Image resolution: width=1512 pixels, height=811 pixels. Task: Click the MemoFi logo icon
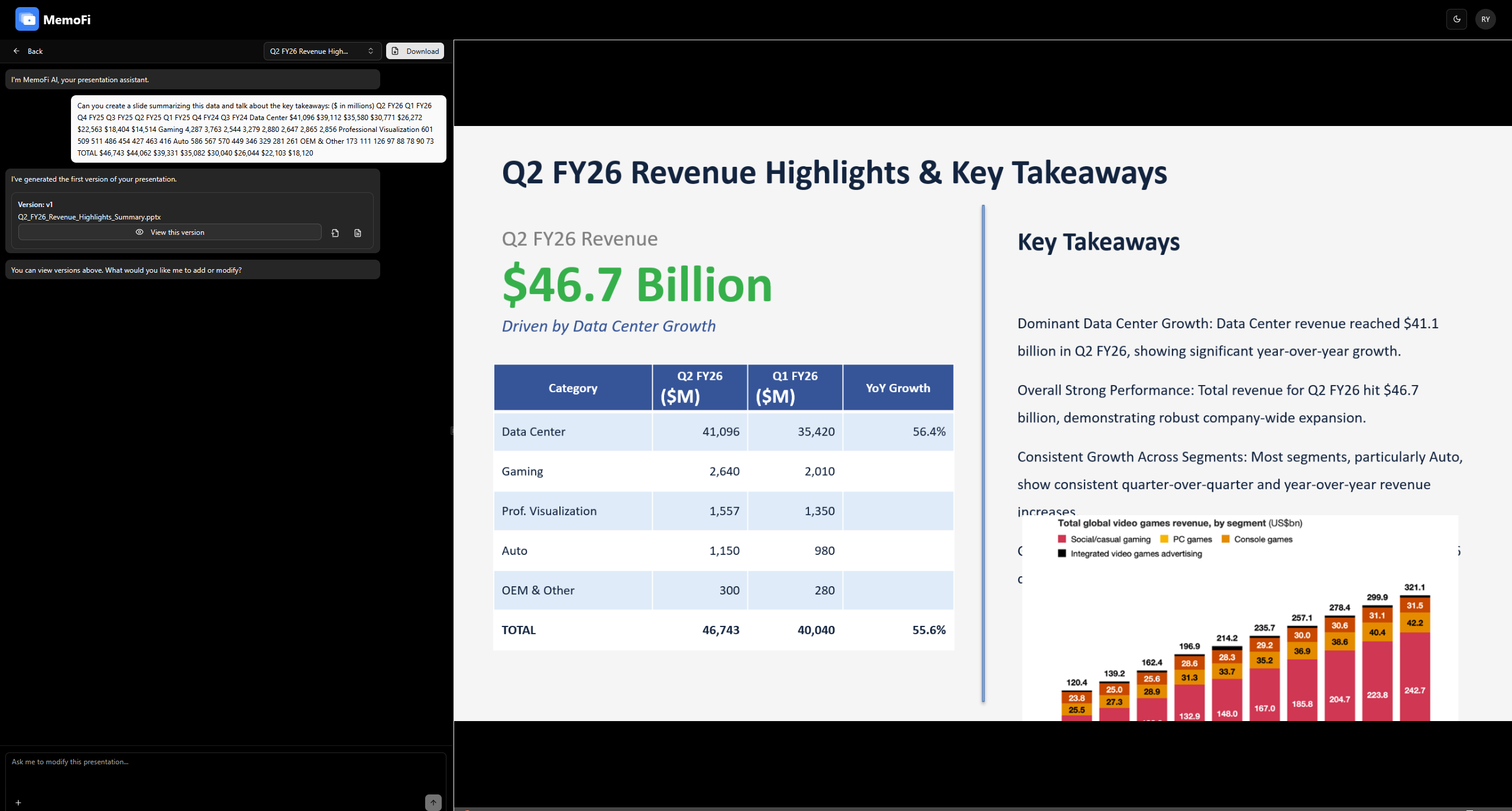(27, 19)
